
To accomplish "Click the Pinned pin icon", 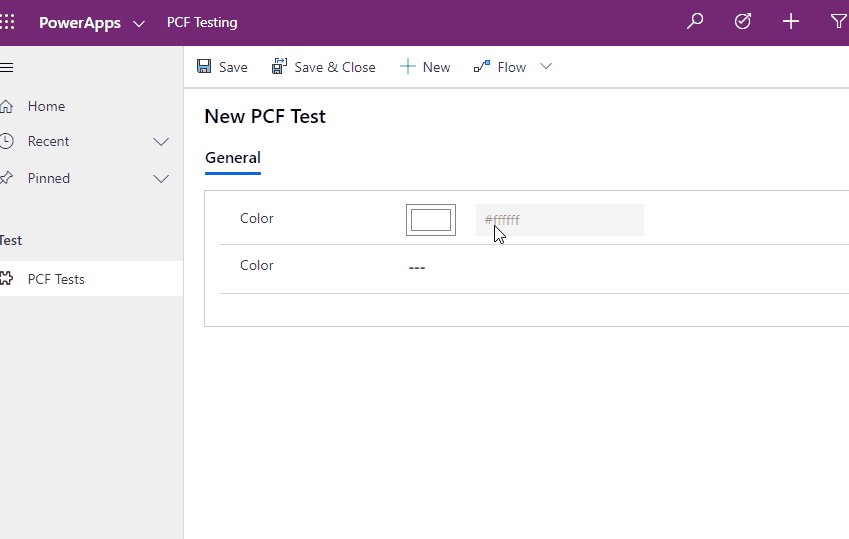I will (x=6, y=178).
